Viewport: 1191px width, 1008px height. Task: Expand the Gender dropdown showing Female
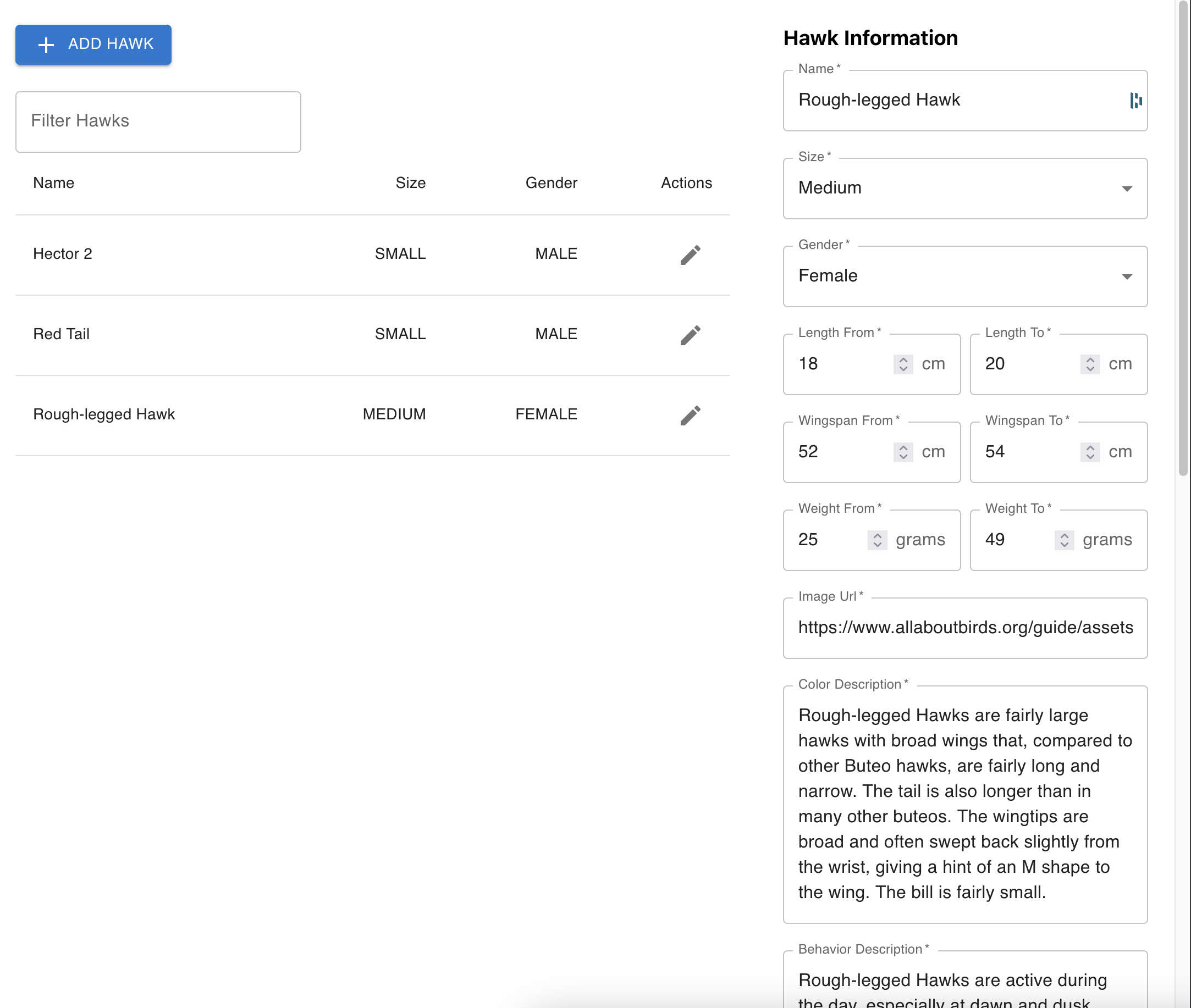click(964, 276)
